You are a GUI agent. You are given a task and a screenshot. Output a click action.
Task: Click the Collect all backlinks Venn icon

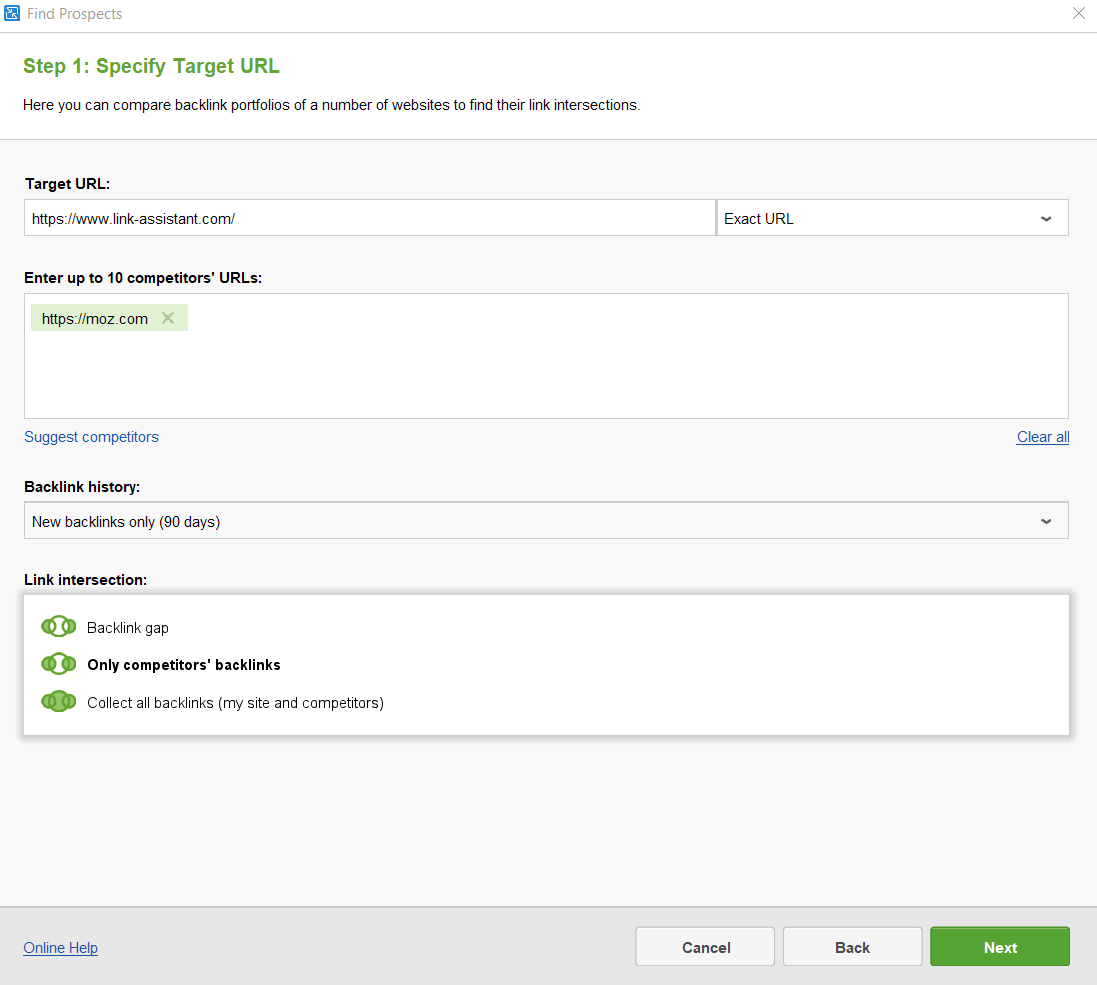point(59,701)
